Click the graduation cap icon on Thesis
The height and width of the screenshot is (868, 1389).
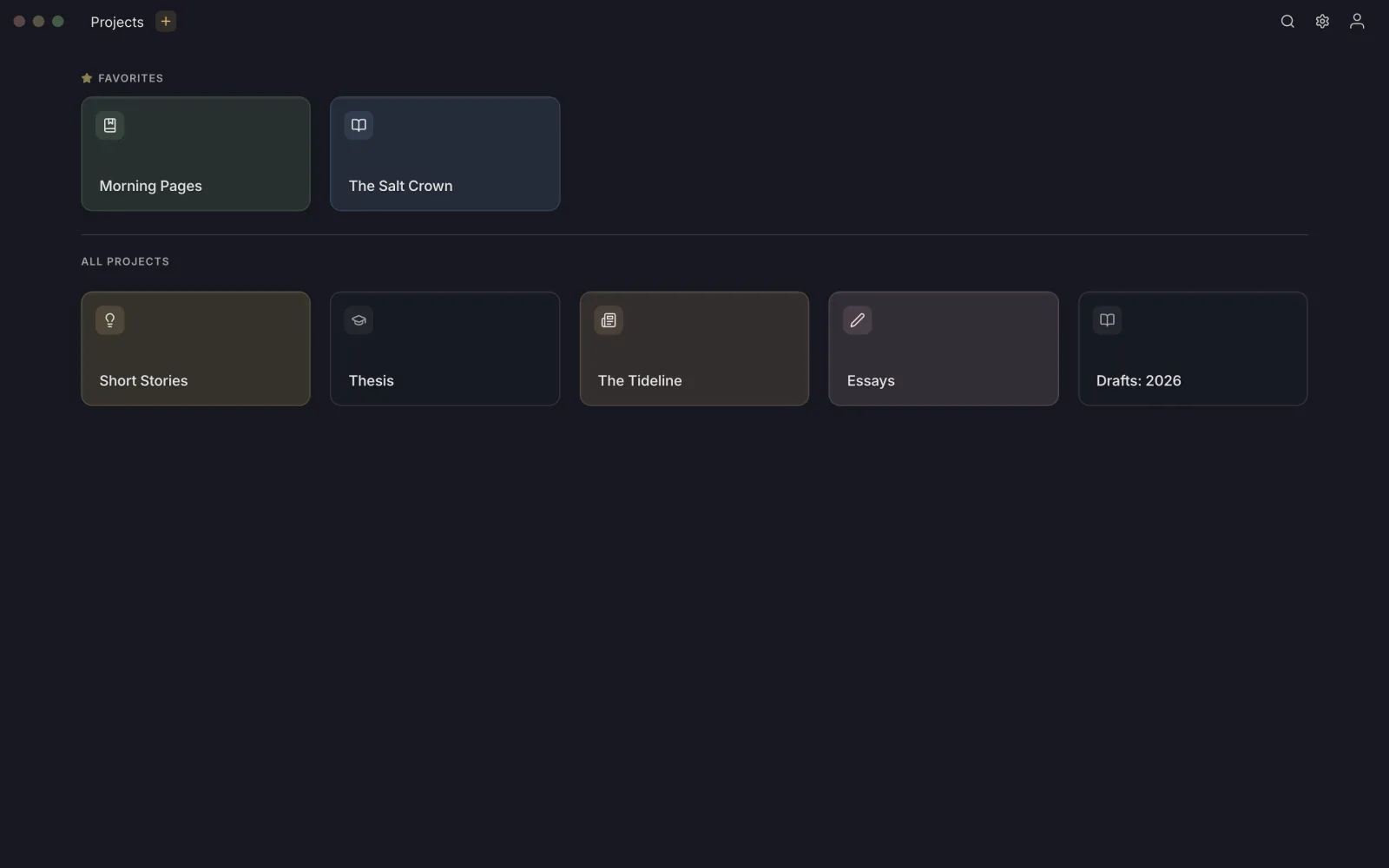(x=359, y=320)
